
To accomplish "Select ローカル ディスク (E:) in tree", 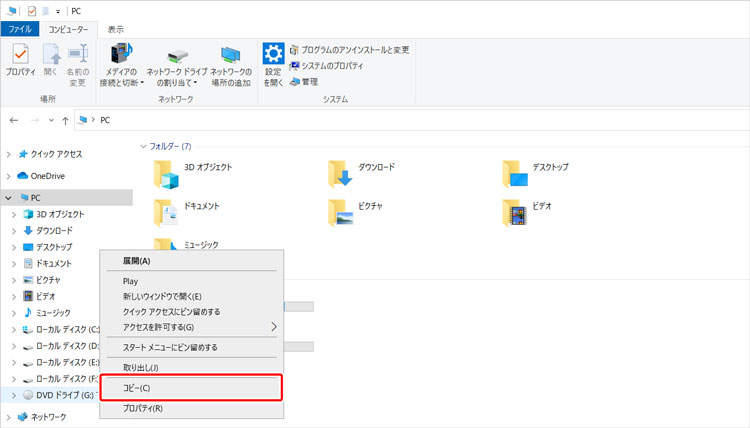I will point(61,362).
